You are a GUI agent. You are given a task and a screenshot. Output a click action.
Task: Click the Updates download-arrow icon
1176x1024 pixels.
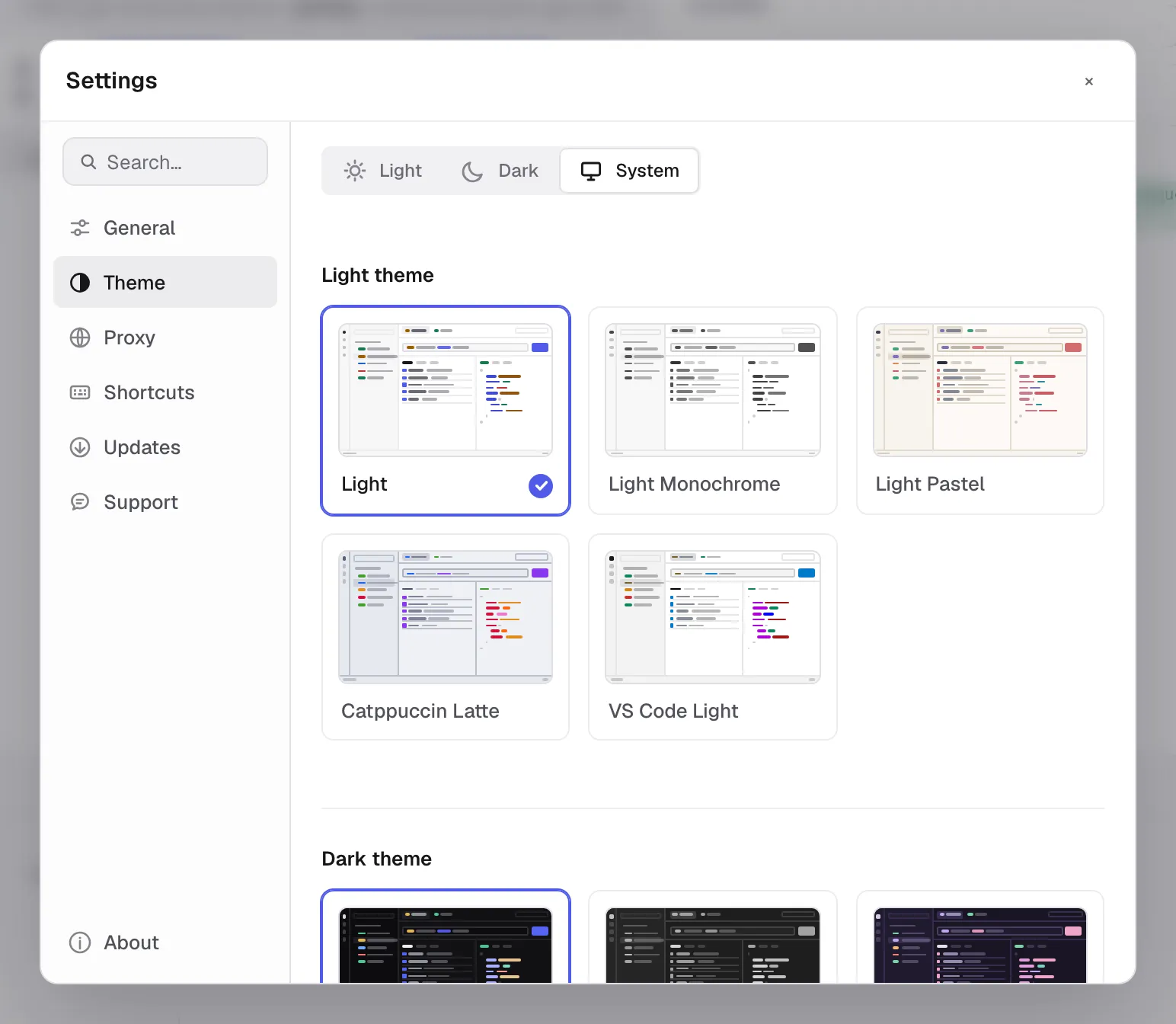[x=80, y=447]
